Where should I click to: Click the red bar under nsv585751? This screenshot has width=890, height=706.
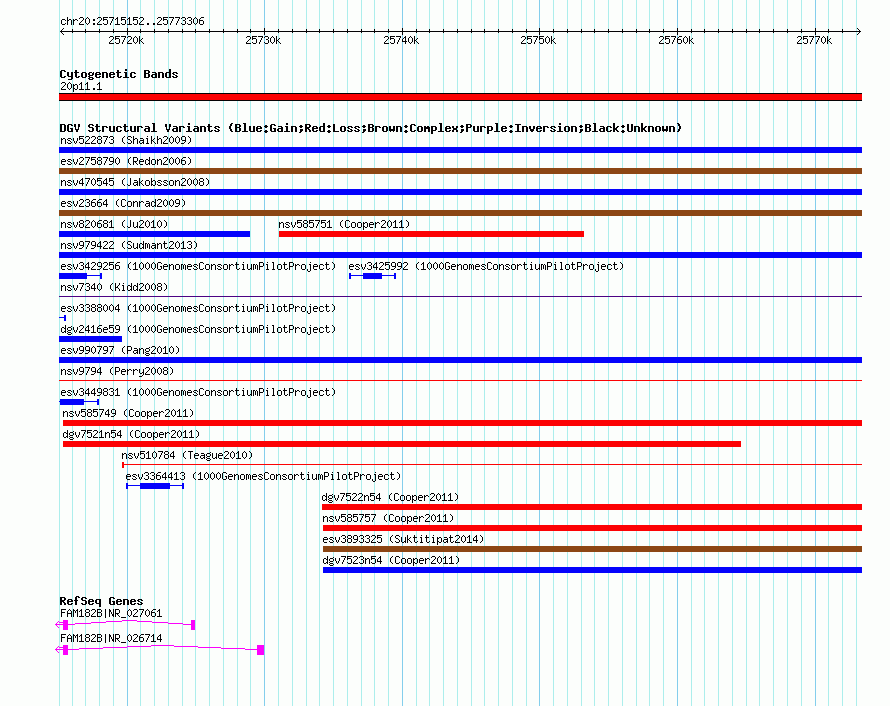click(x=431, y=234)
